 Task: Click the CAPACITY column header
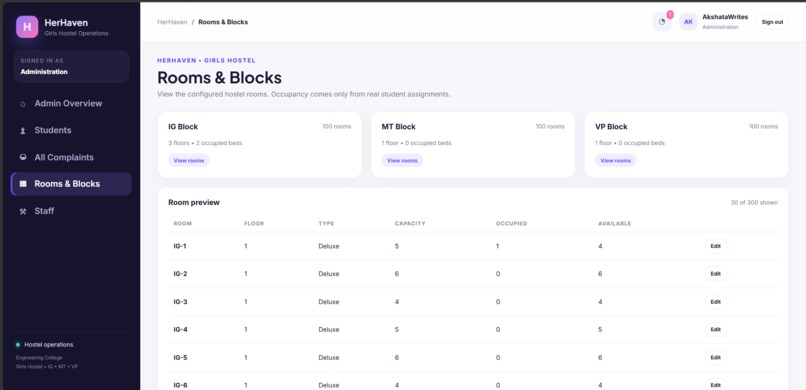click(x=410, y=224)
